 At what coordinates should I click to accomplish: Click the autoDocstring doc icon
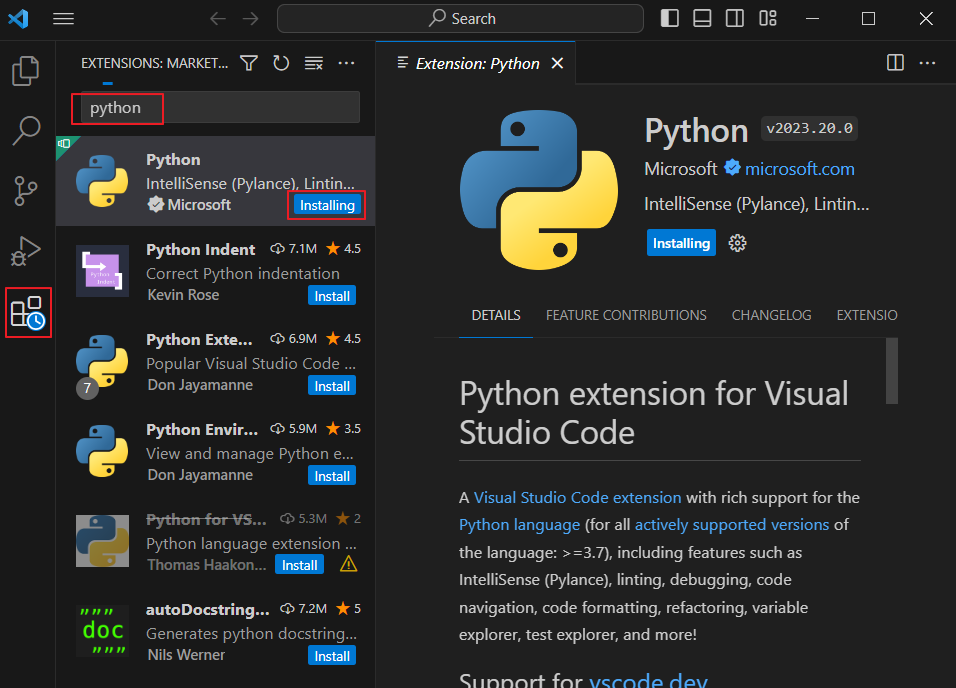click(102, 631)
